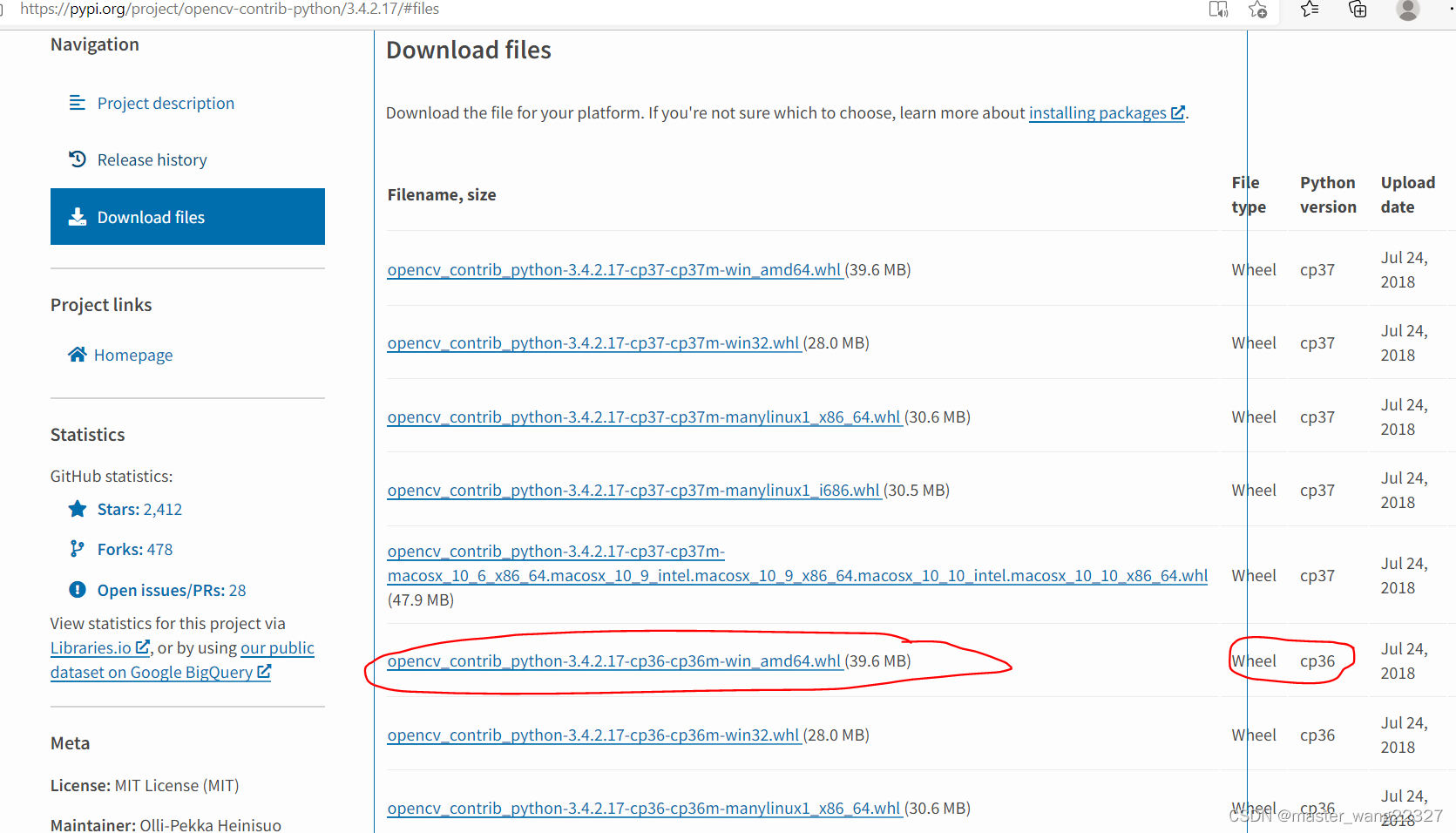Download cp37 manylinux1_i686.whl file
Screen dimensions: 1456x833
click(633, 490)
